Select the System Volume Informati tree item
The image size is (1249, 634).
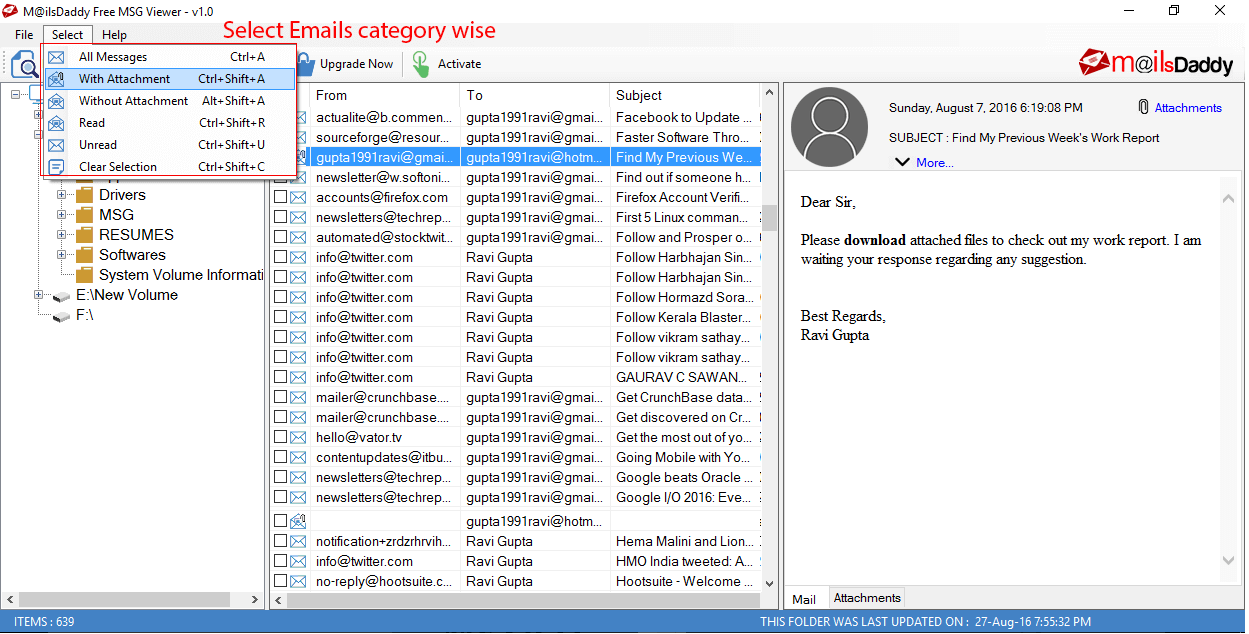180,275
